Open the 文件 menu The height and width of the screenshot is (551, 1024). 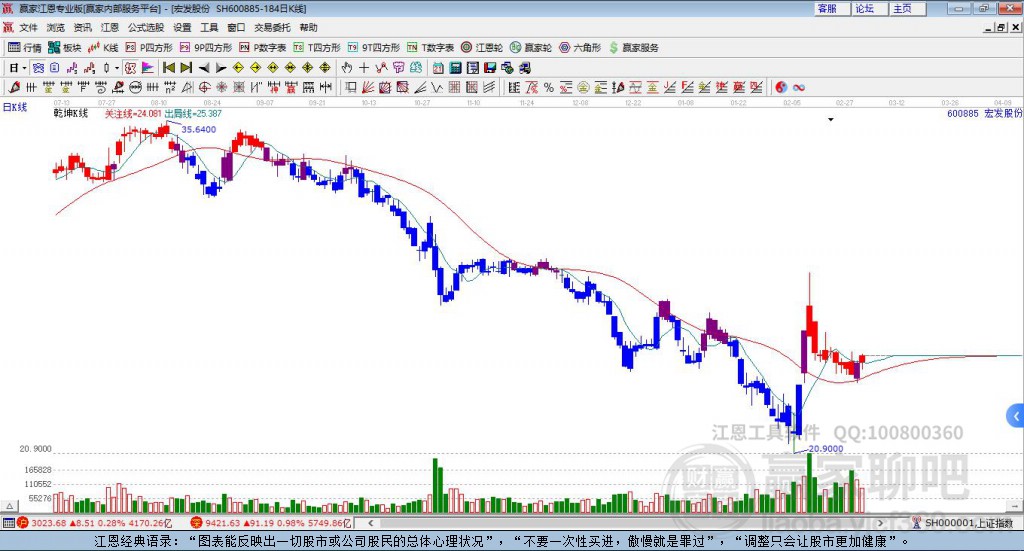coord(28,27)
